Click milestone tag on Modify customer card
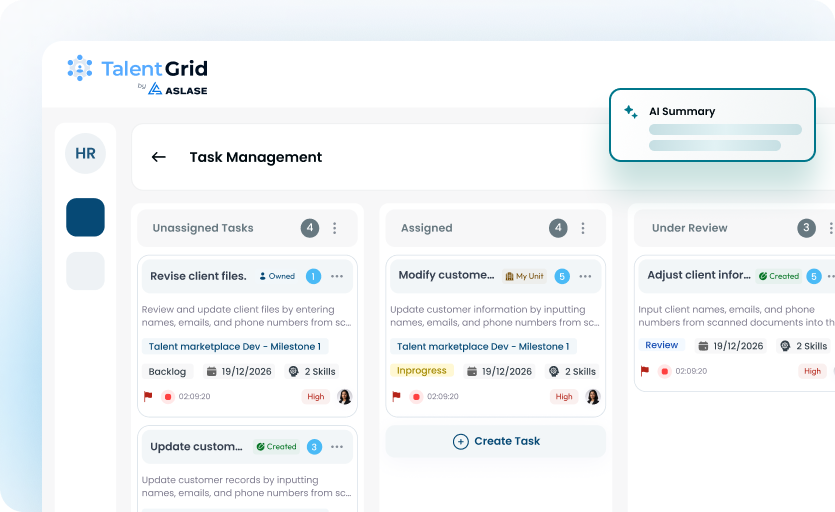 click(483, 346)
